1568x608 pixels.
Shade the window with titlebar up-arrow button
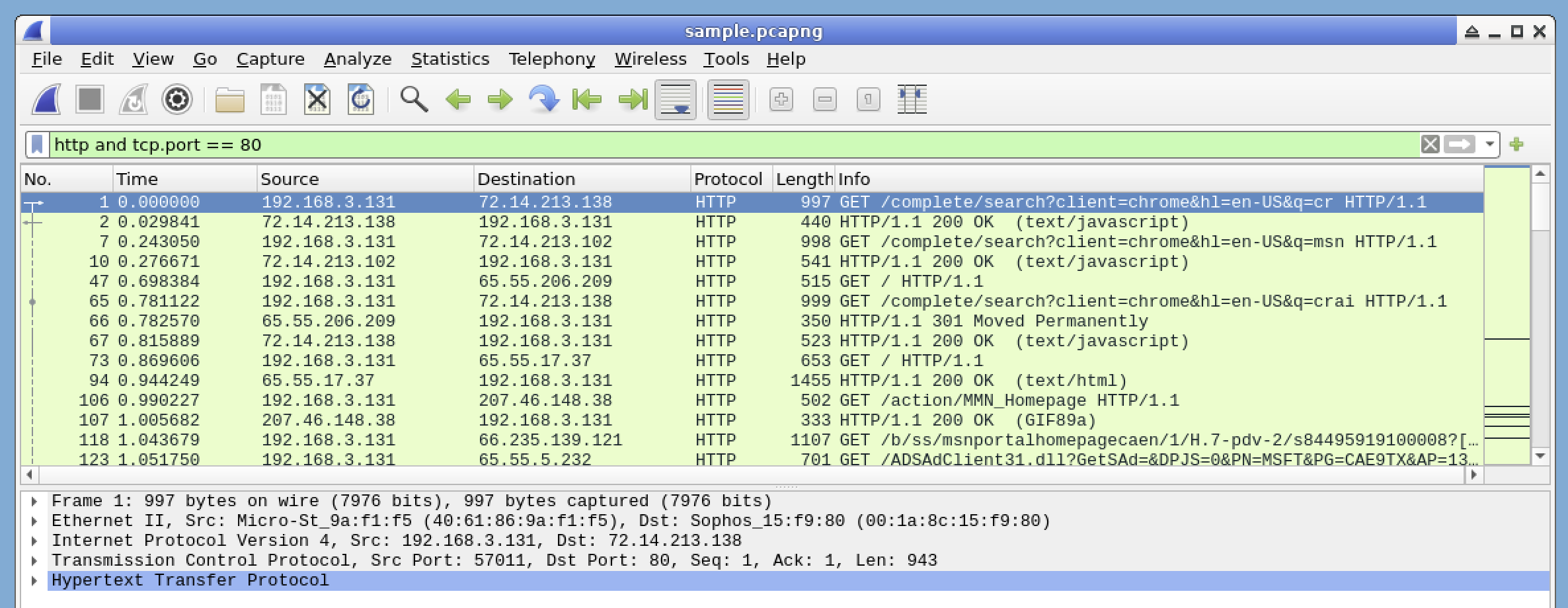pyautogui.click(x=1471, y=31)
